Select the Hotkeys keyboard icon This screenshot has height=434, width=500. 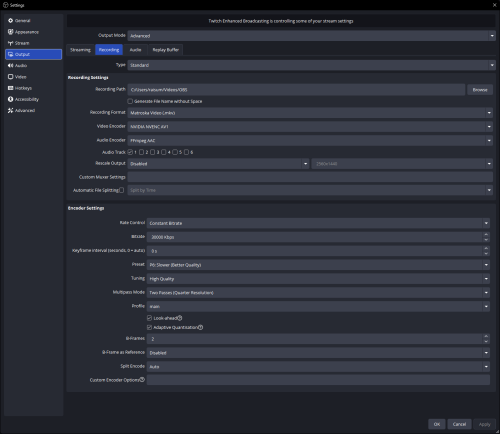tap(10, 88)
